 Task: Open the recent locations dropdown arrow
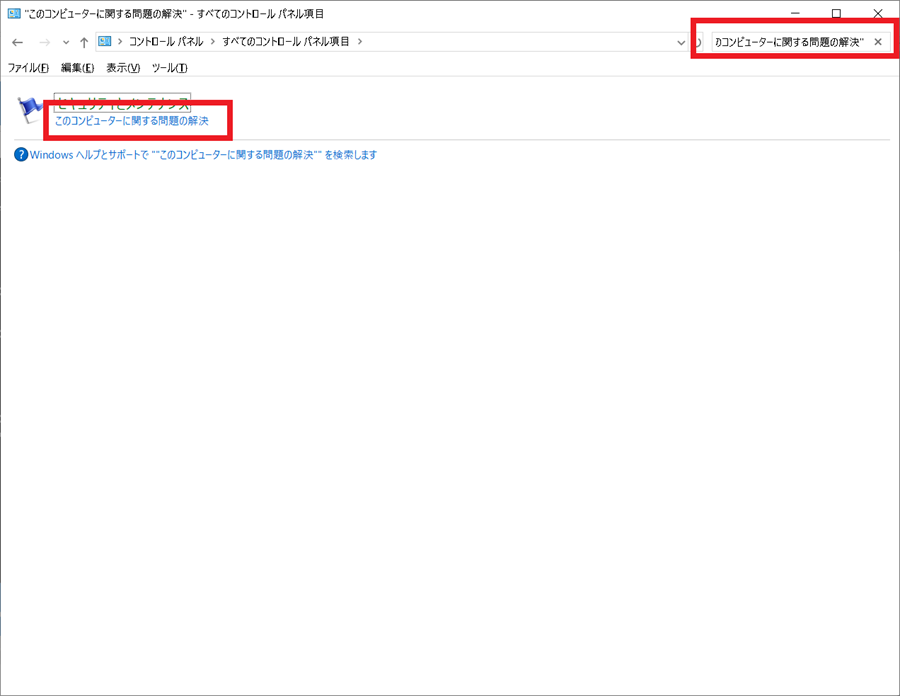[x=66, y=42]
